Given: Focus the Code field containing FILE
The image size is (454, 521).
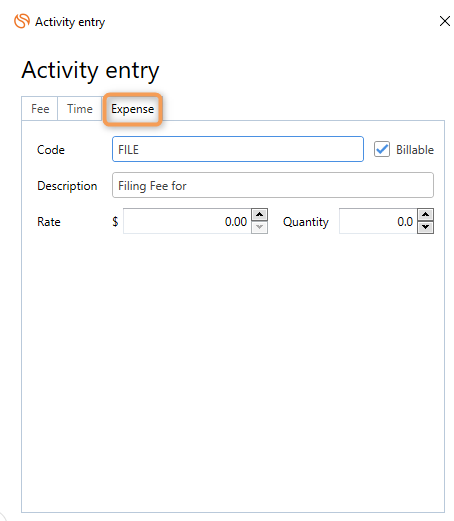Looking at the screenshot, I should pos(238,149).
